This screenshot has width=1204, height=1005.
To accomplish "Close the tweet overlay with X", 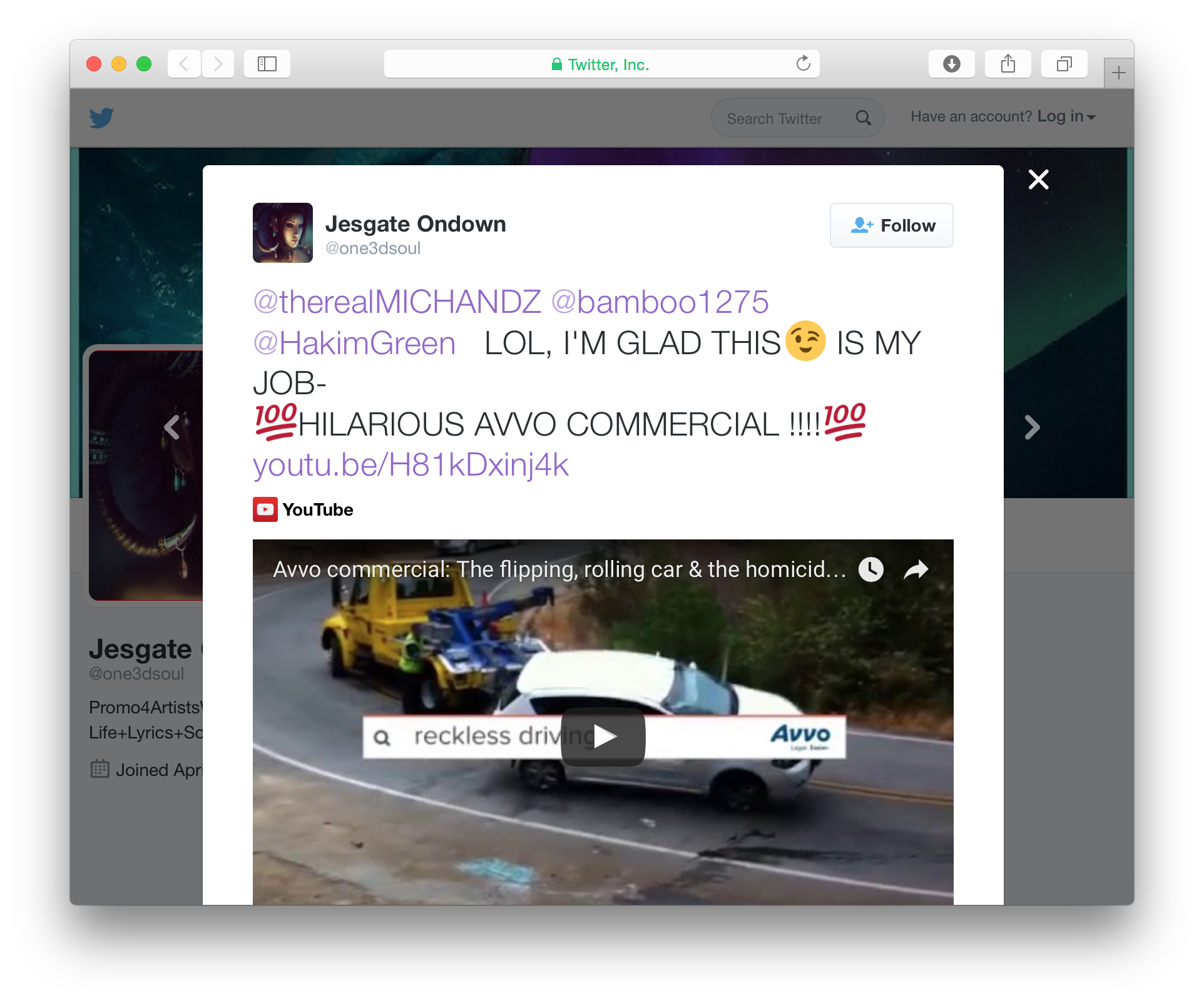I will pyautogui.click(x=1038, y=180).
